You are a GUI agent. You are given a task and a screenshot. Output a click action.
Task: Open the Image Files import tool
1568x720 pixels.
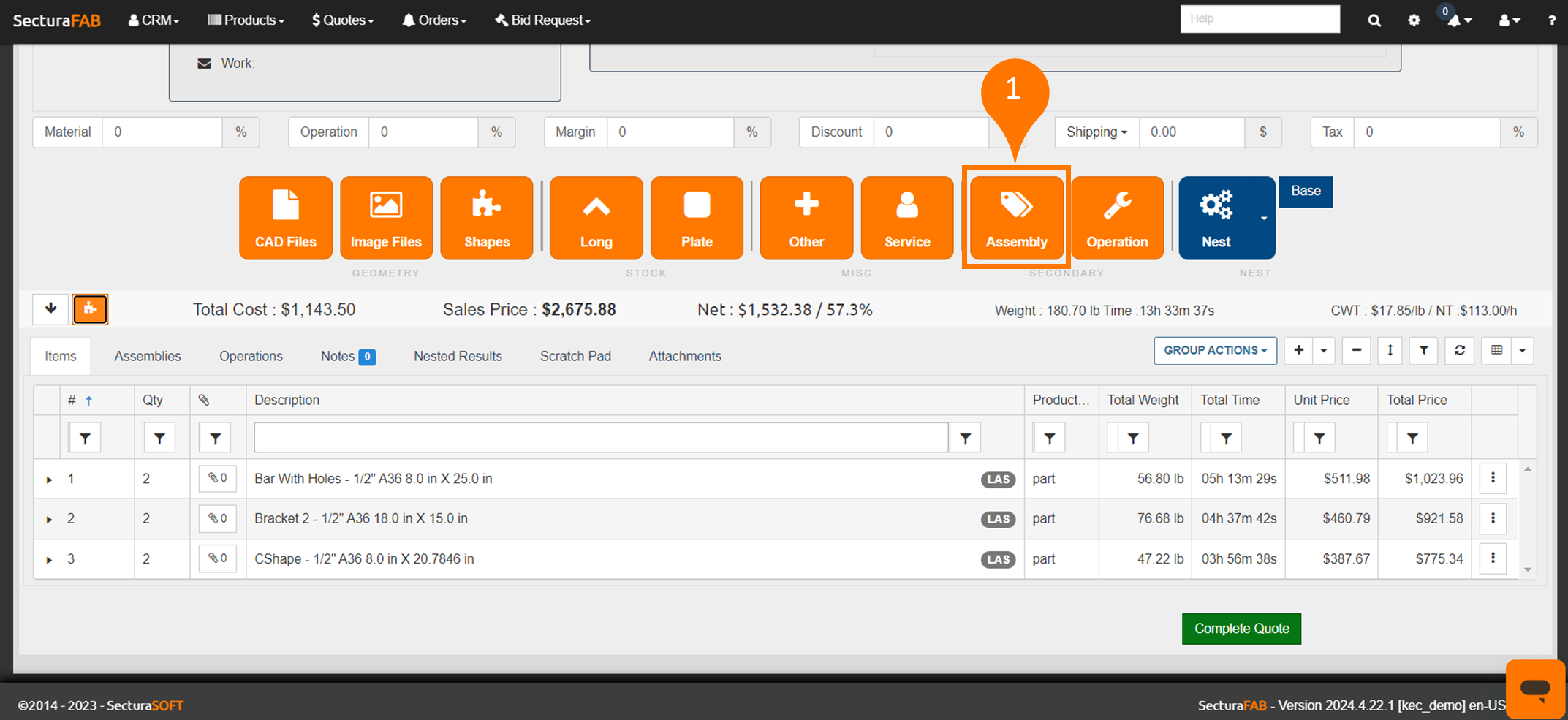pos(386,218)
